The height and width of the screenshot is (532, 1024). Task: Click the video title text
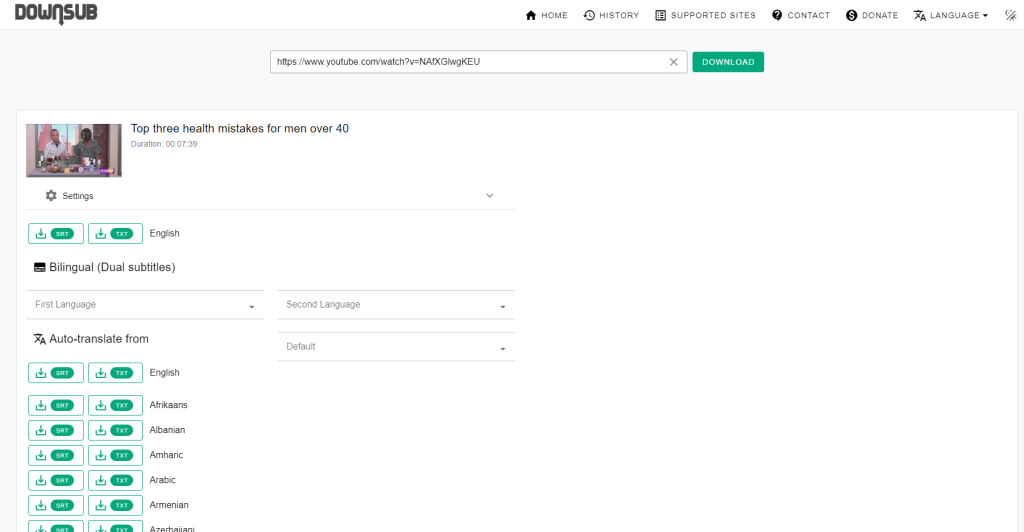pyautogui.click(x=240, y=129)
